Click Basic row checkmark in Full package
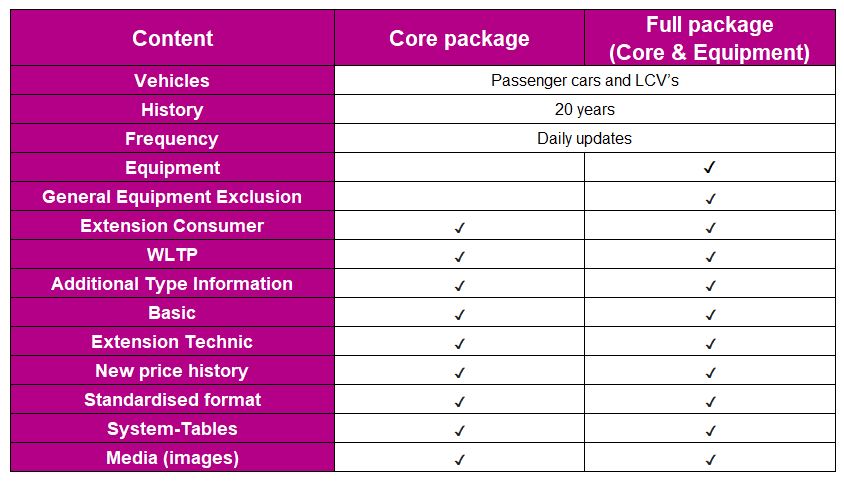 (x=710, y=314)
